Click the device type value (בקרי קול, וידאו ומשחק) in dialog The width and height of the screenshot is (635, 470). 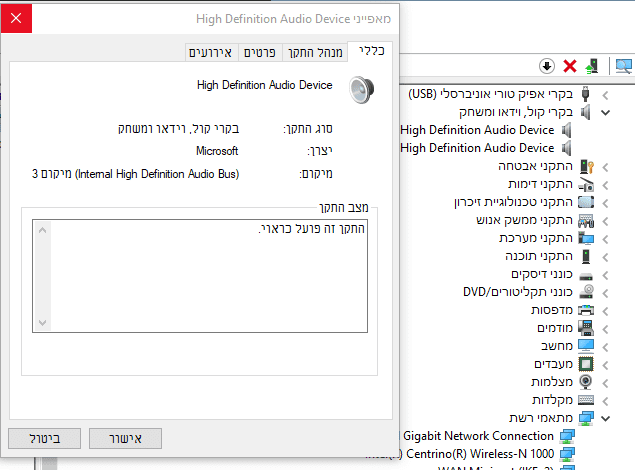coord(179,129)
